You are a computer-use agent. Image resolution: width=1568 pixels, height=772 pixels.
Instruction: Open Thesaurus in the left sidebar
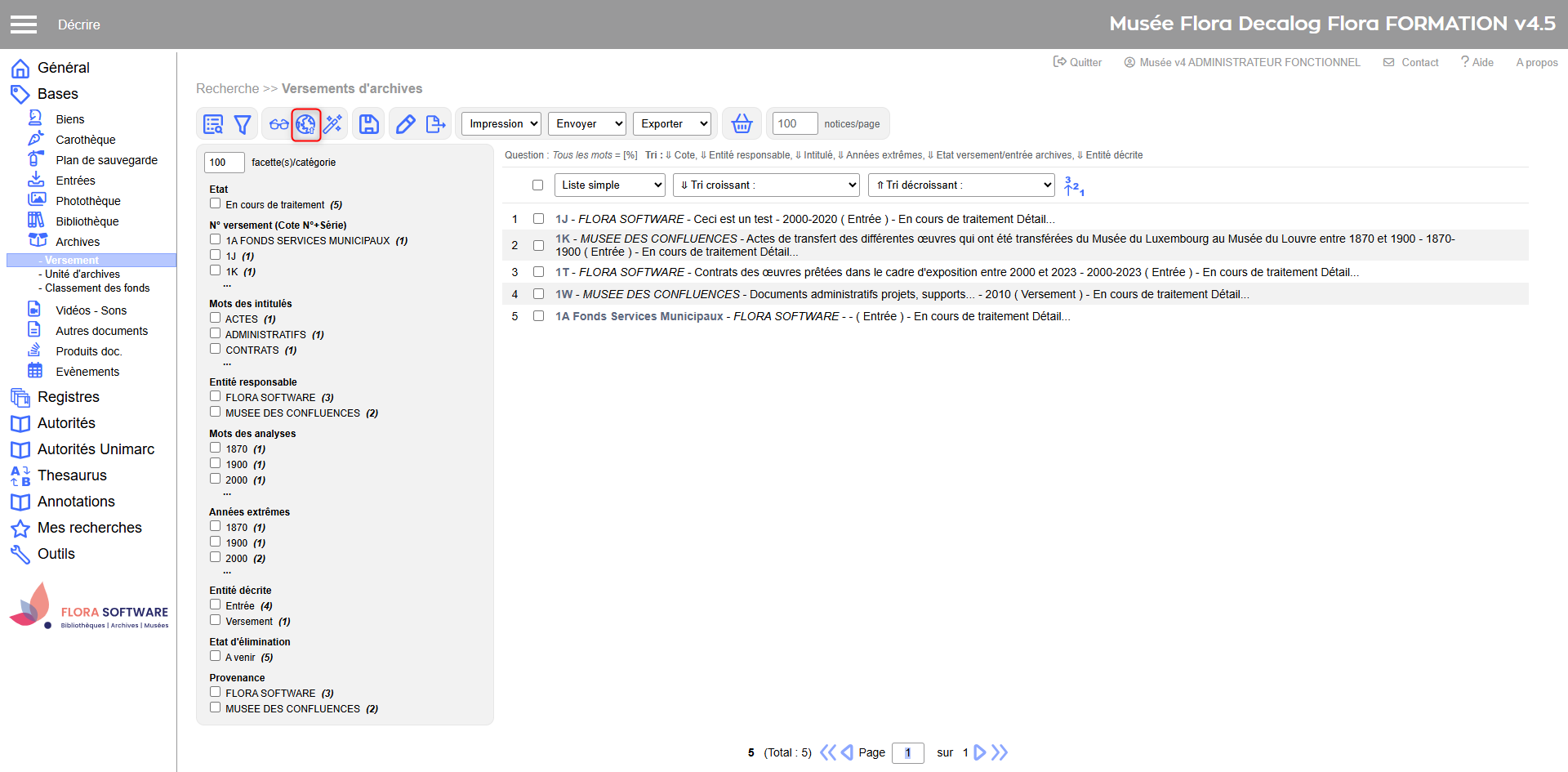click(x=72, y=475)
